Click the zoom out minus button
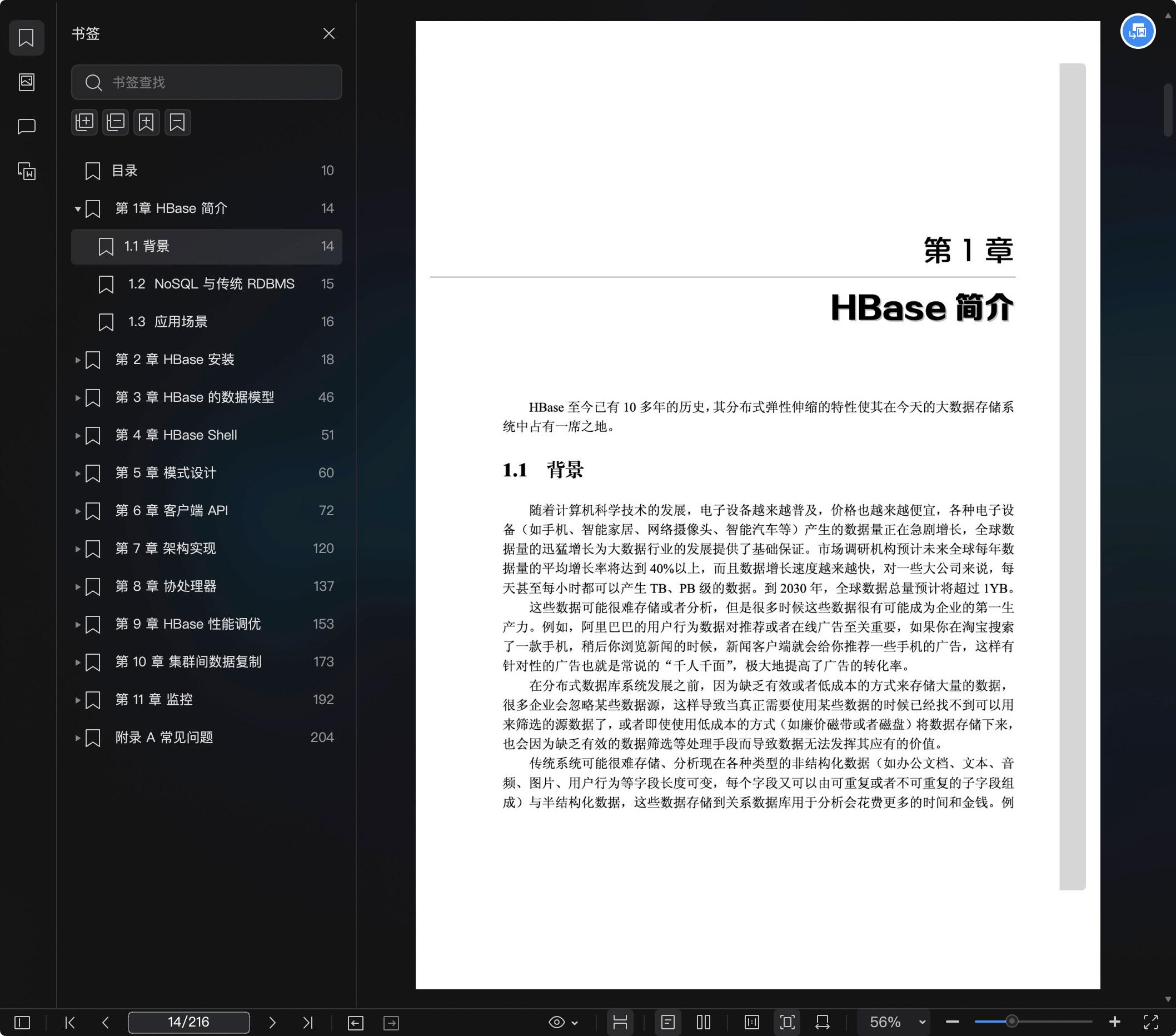 pos(952,1022)
